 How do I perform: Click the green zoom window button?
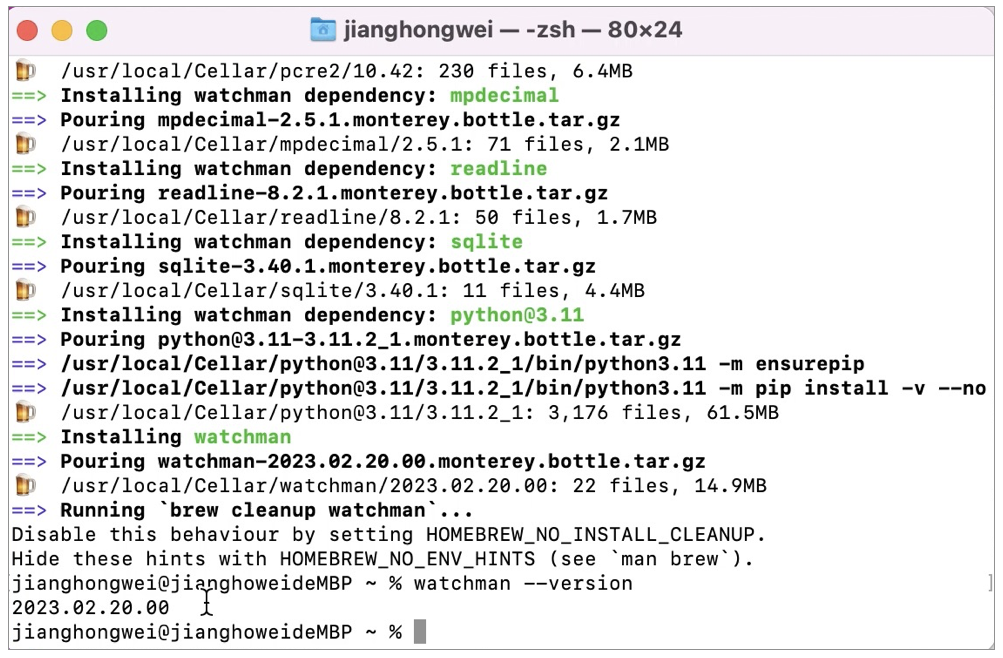point(97,30)
